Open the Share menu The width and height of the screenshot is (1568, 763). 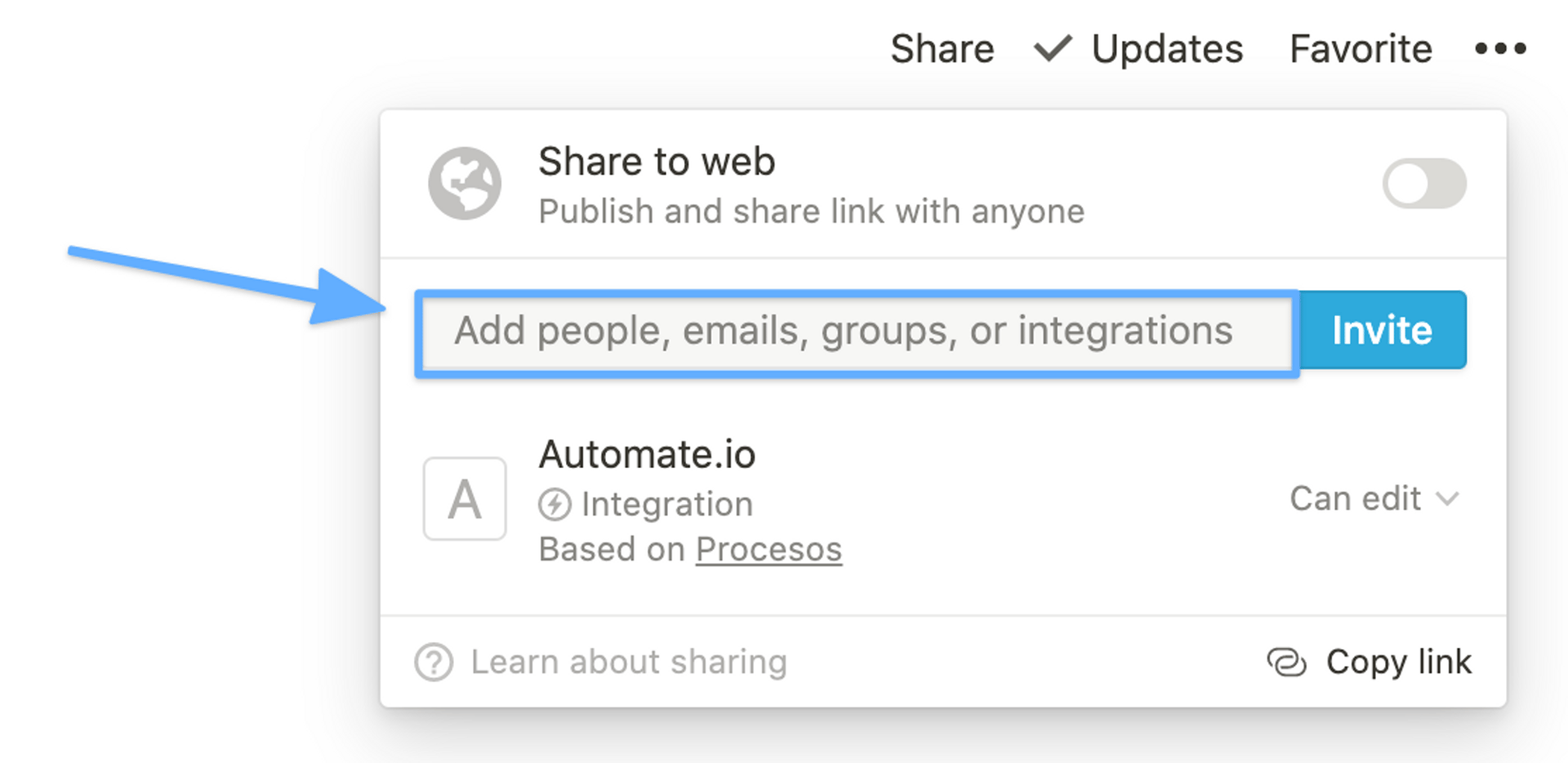point(942,49)
